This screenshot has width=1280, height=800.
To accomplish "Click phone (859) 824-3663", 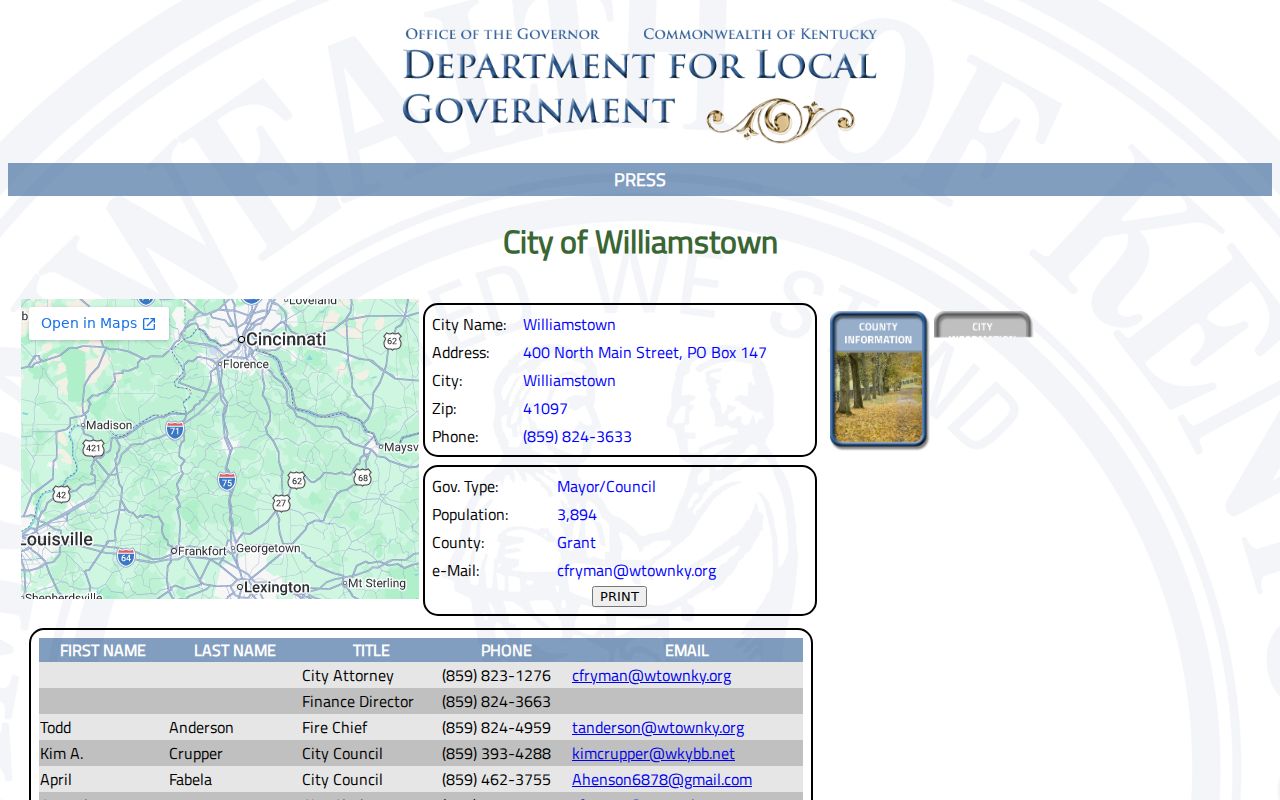I will click(496, 702).
